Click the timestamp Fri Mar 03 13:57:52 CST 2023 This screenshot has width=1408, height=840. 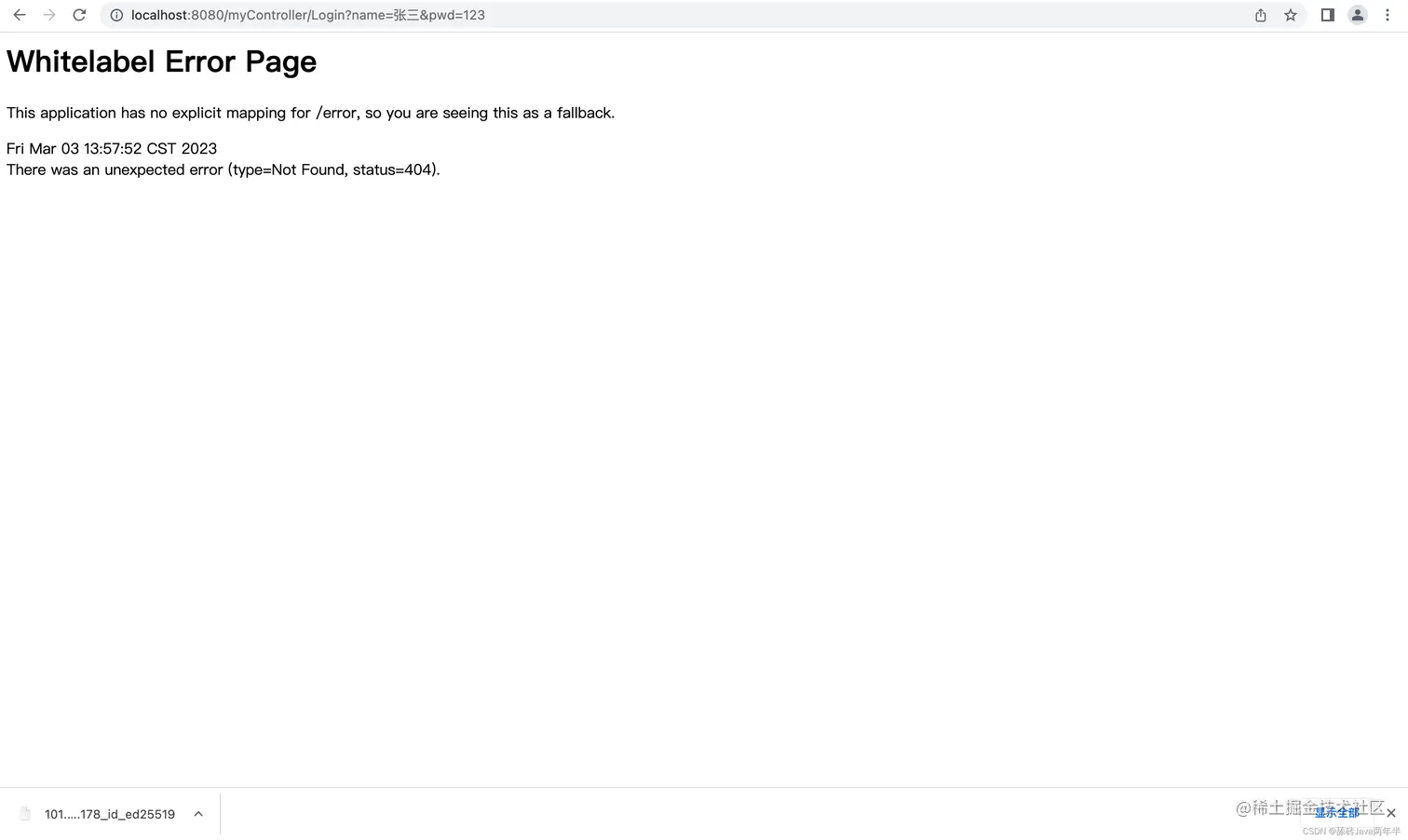(112, 148)
